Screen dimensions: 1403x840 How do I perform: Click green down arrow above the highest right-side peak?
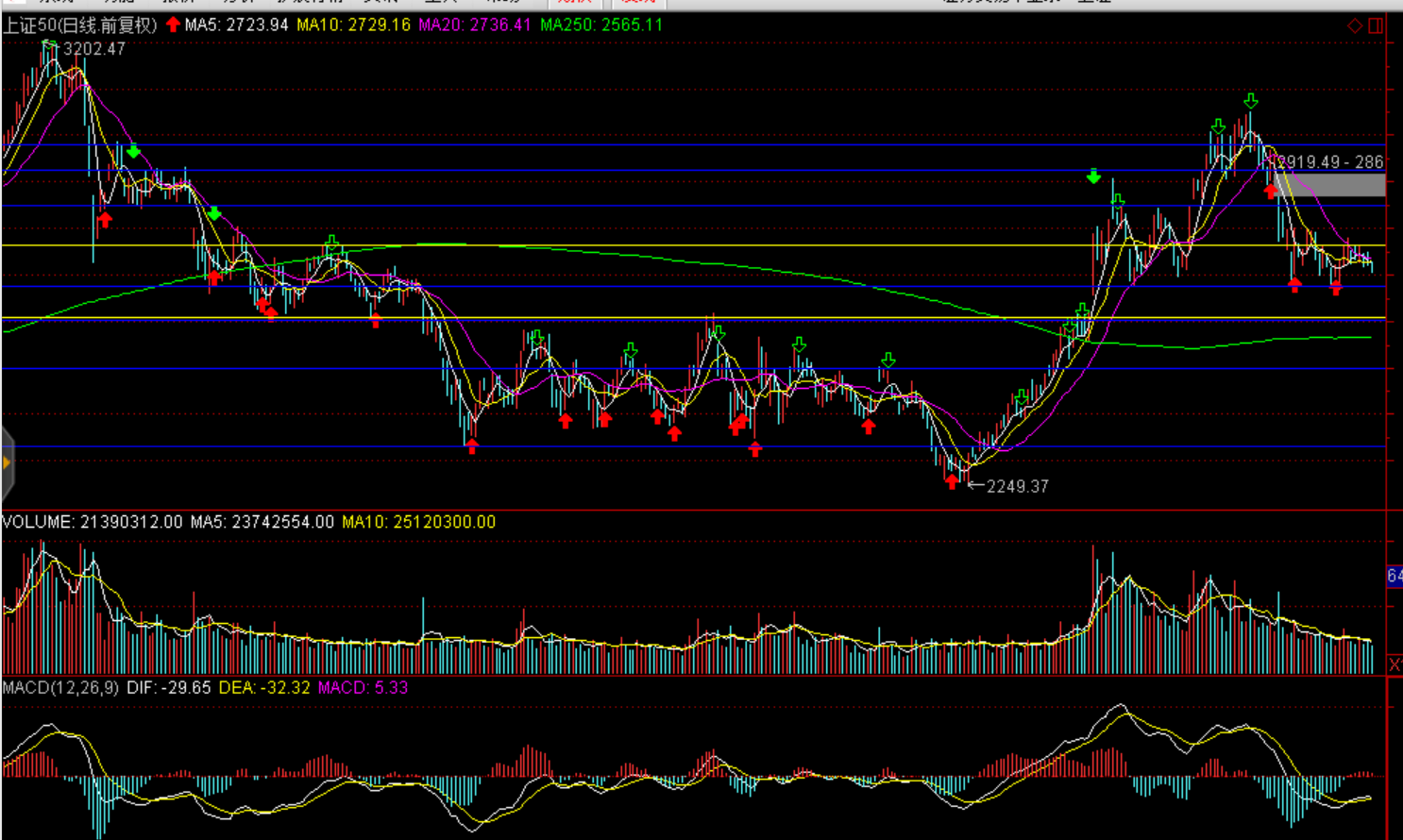[x=1251, y=101]
